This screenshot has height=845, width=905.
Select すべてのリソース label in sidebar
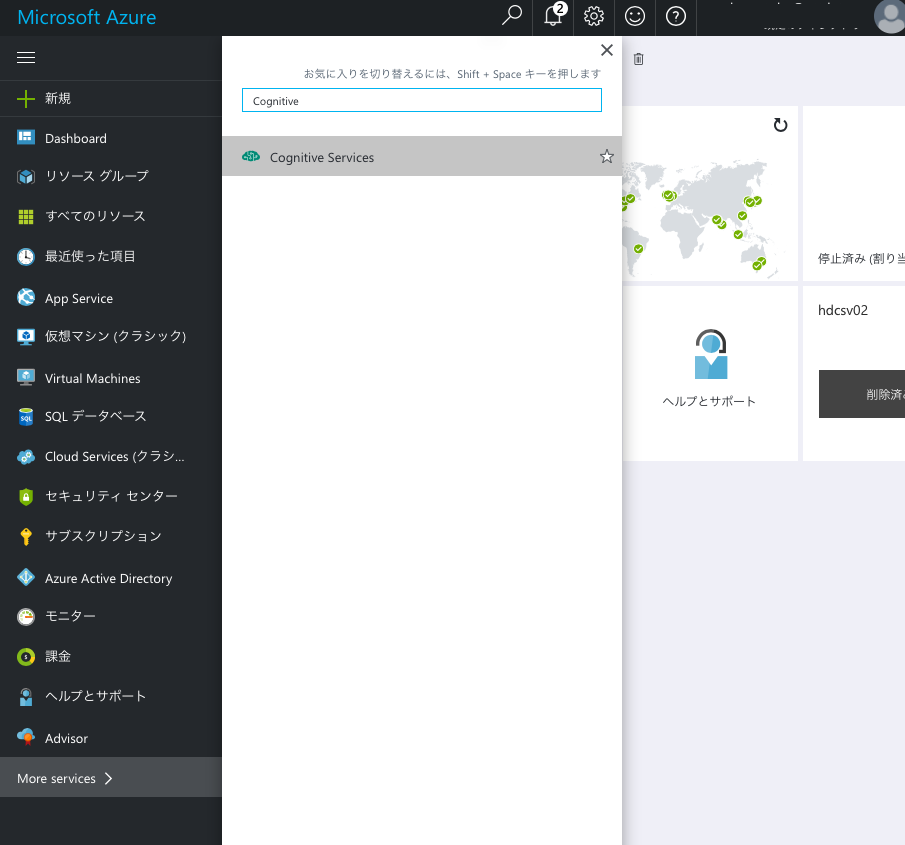[95, 216]
